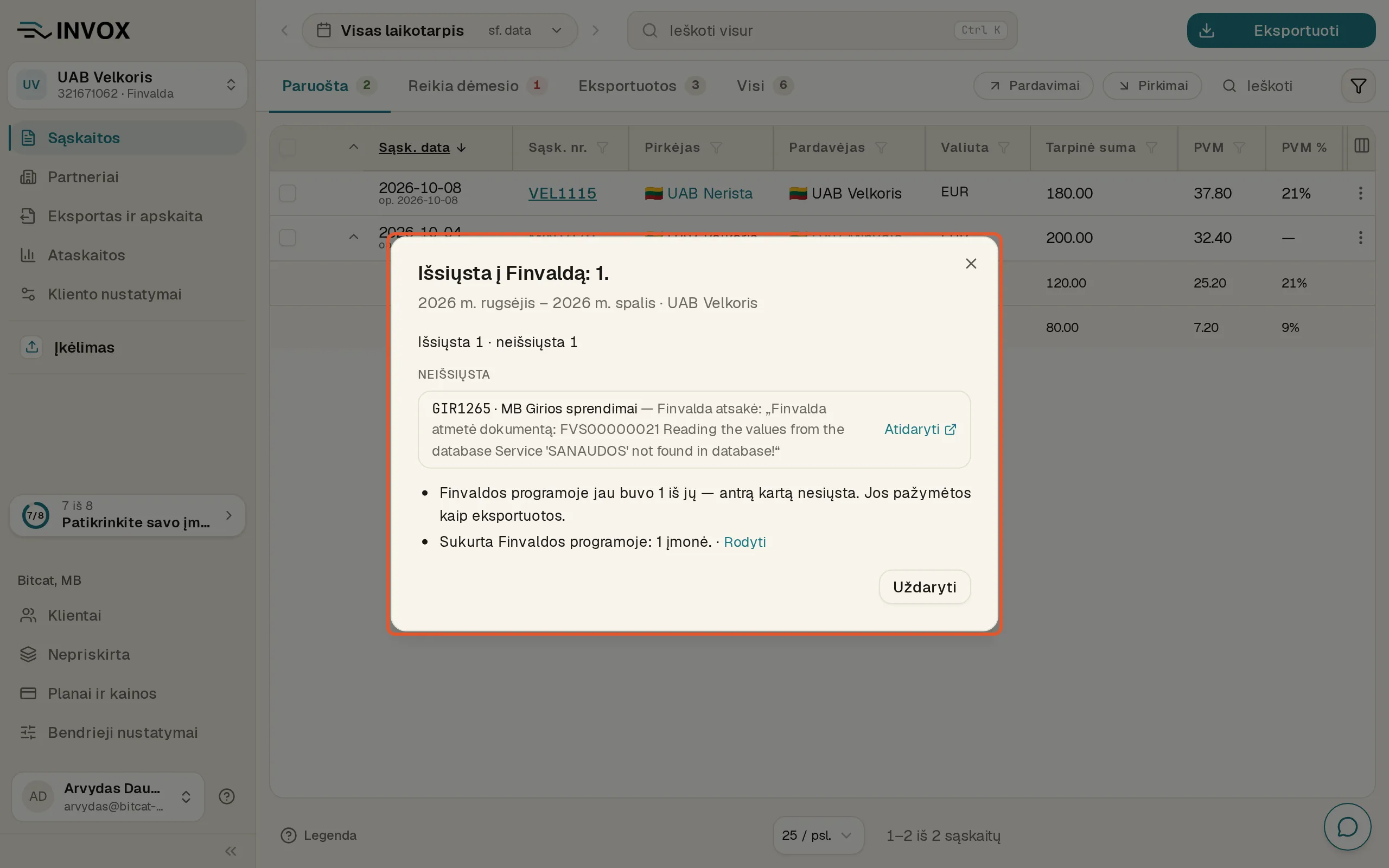Viewport: 1389px width, 868px height.
Task: Go to the next period with the right arrow
Action: 595,30
